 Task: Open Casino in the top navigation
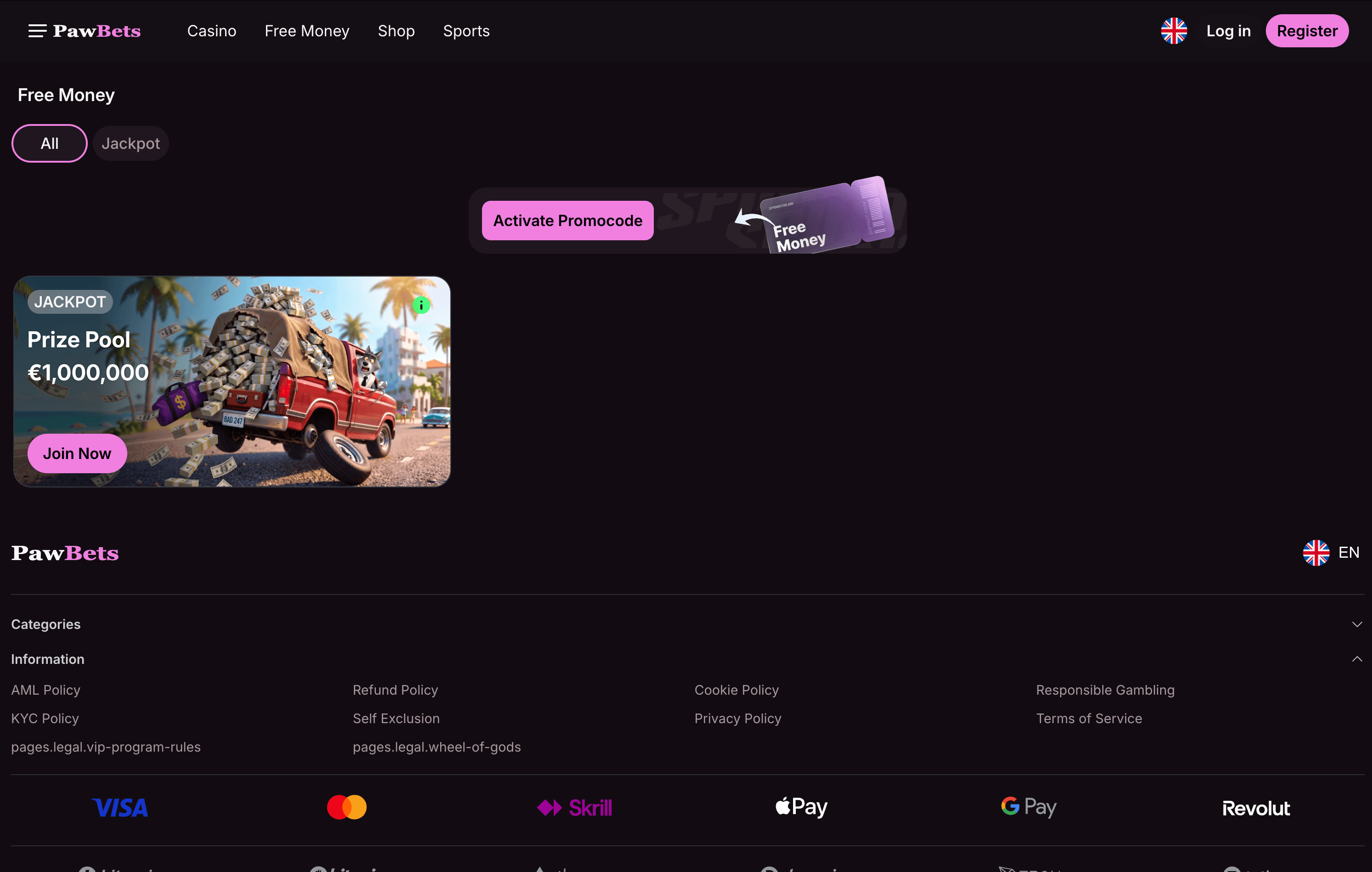(211, 31)
